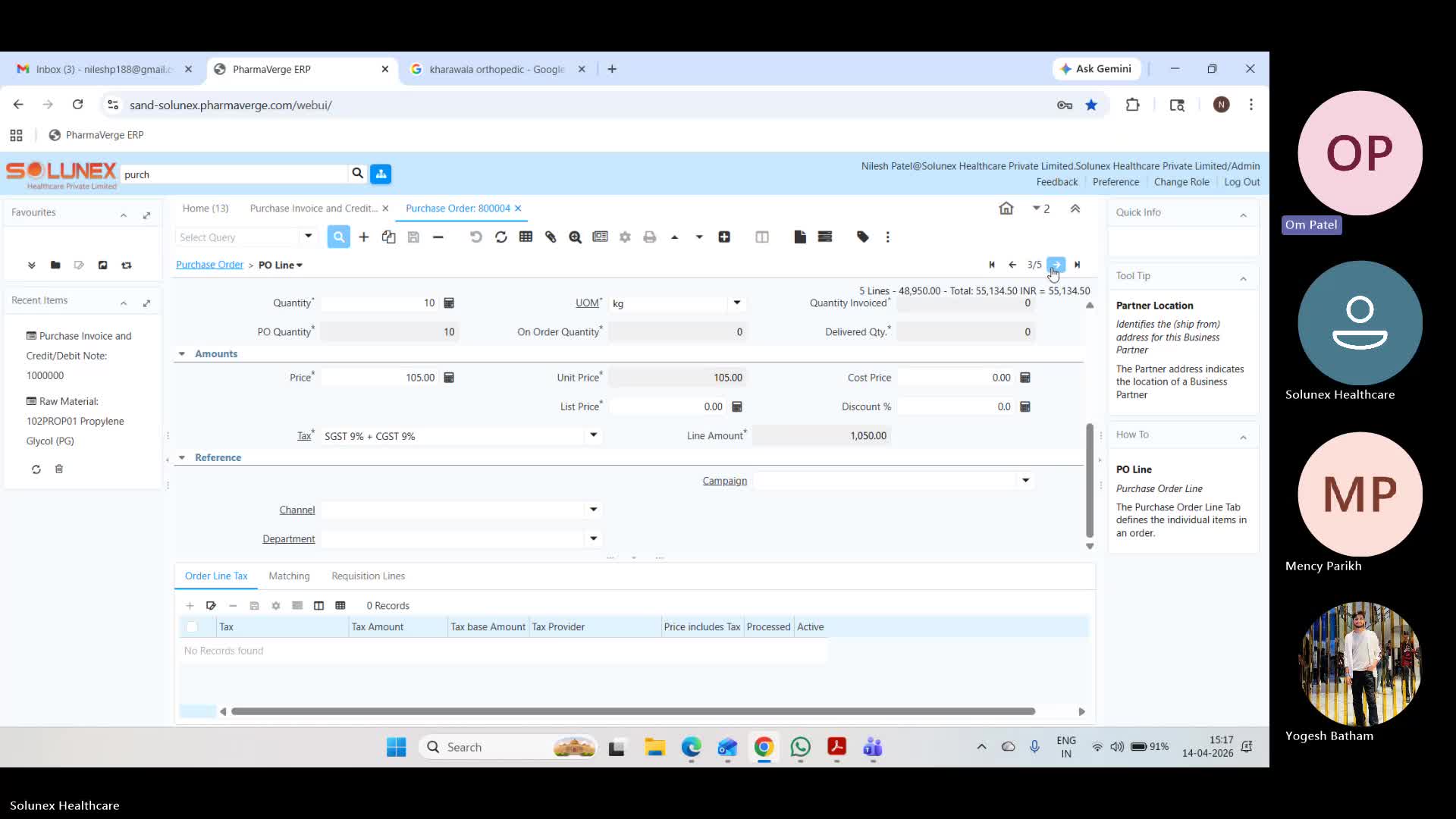Select the Order Line Tax tab
This screenshot has width=1456, height=819.
pos(216,576)
